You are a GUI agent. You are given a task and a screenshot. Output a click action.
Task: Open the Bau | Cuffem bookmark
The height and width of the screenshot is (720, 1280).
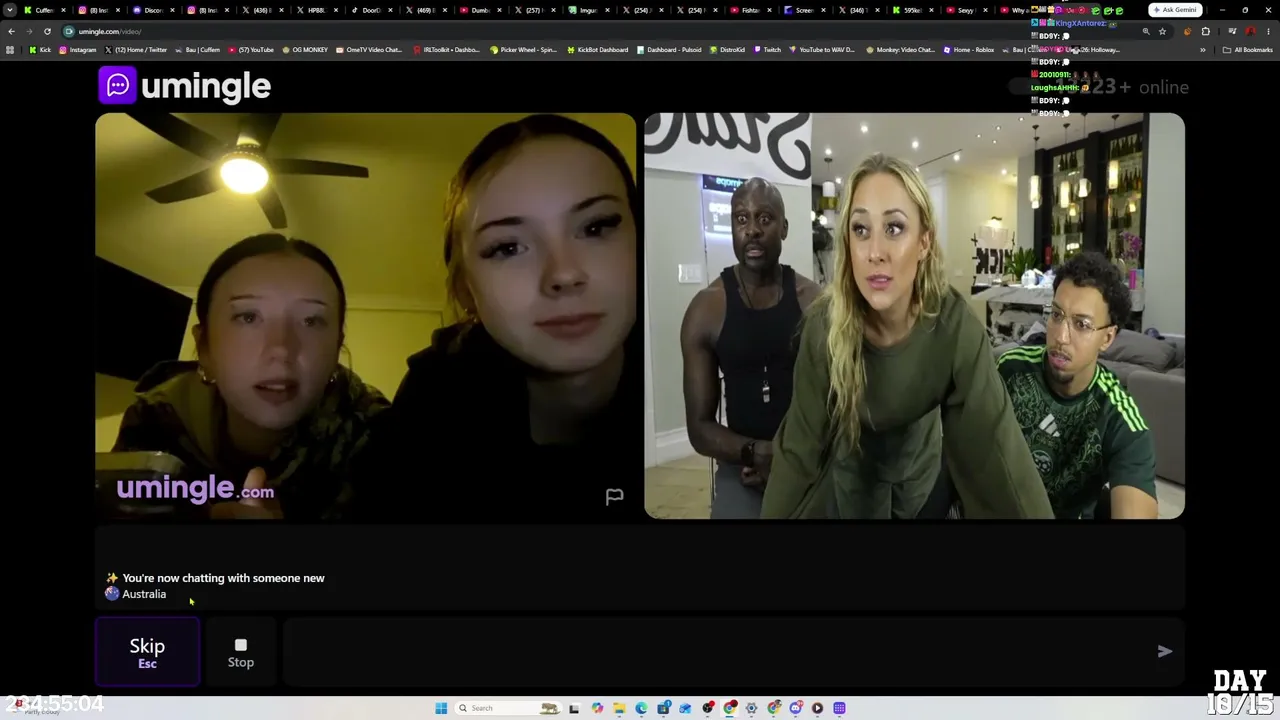click(x=198, y=50)
